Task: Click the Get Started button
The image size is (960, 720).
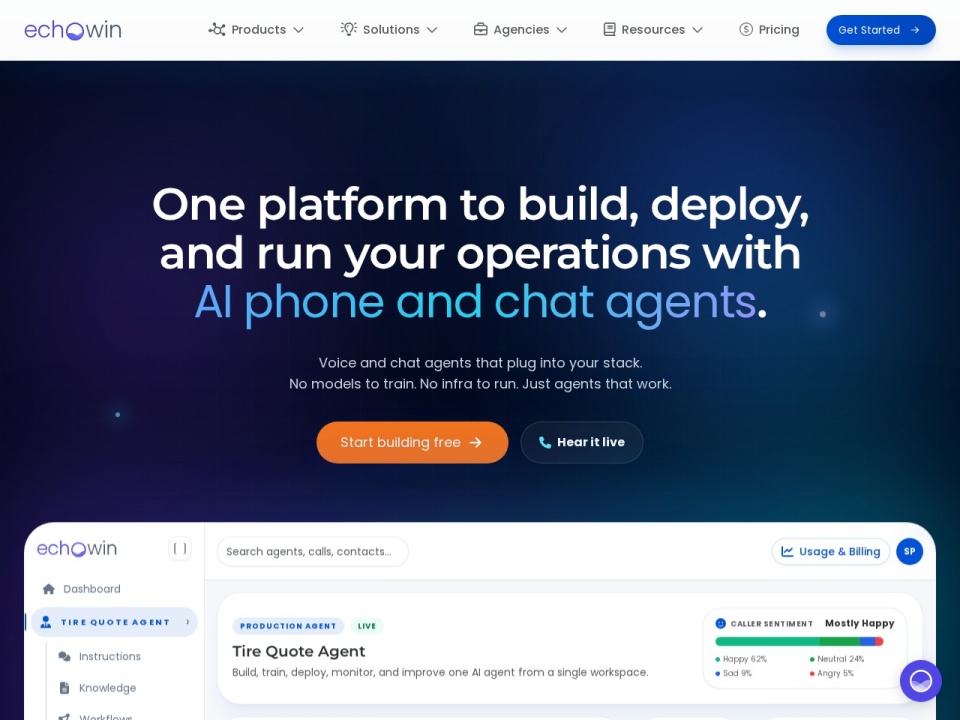Action: [881, 30]
